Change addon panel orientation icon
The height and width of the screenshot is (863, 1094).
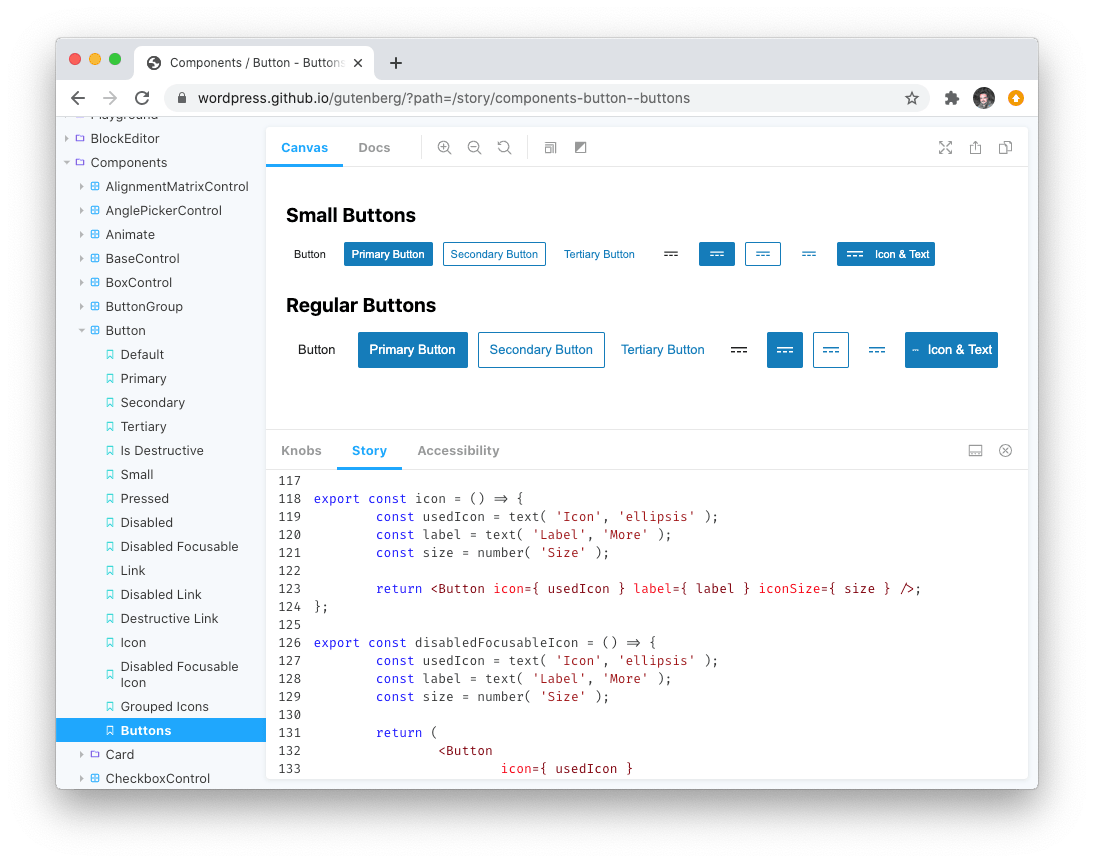975,450
